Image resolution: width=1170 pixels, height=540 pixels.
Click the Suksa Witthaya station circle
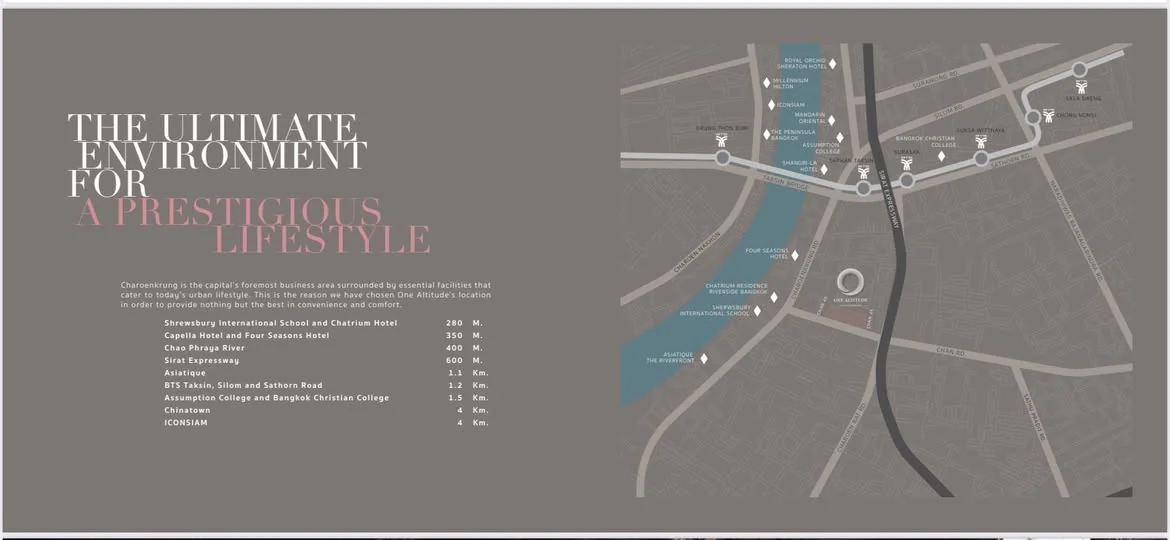point(980,158)
